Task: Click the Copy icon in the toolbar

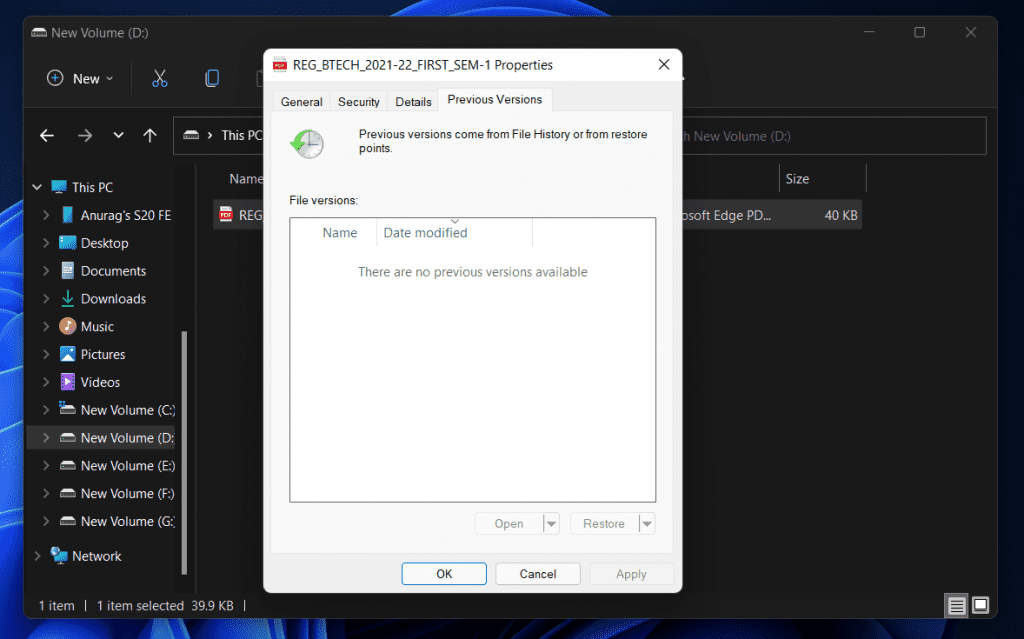Action: click(211, 78)
